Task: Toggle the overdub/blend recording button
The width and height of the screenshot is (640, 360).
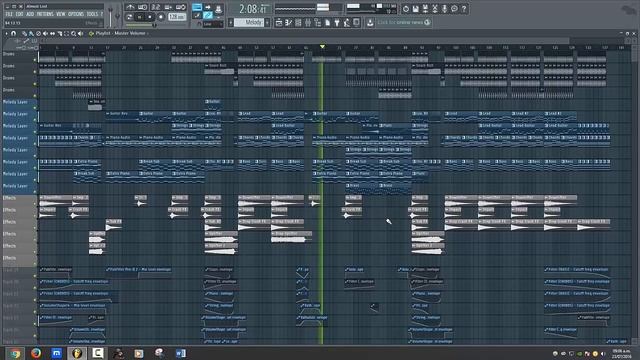Action: click(x=168, y=7)
